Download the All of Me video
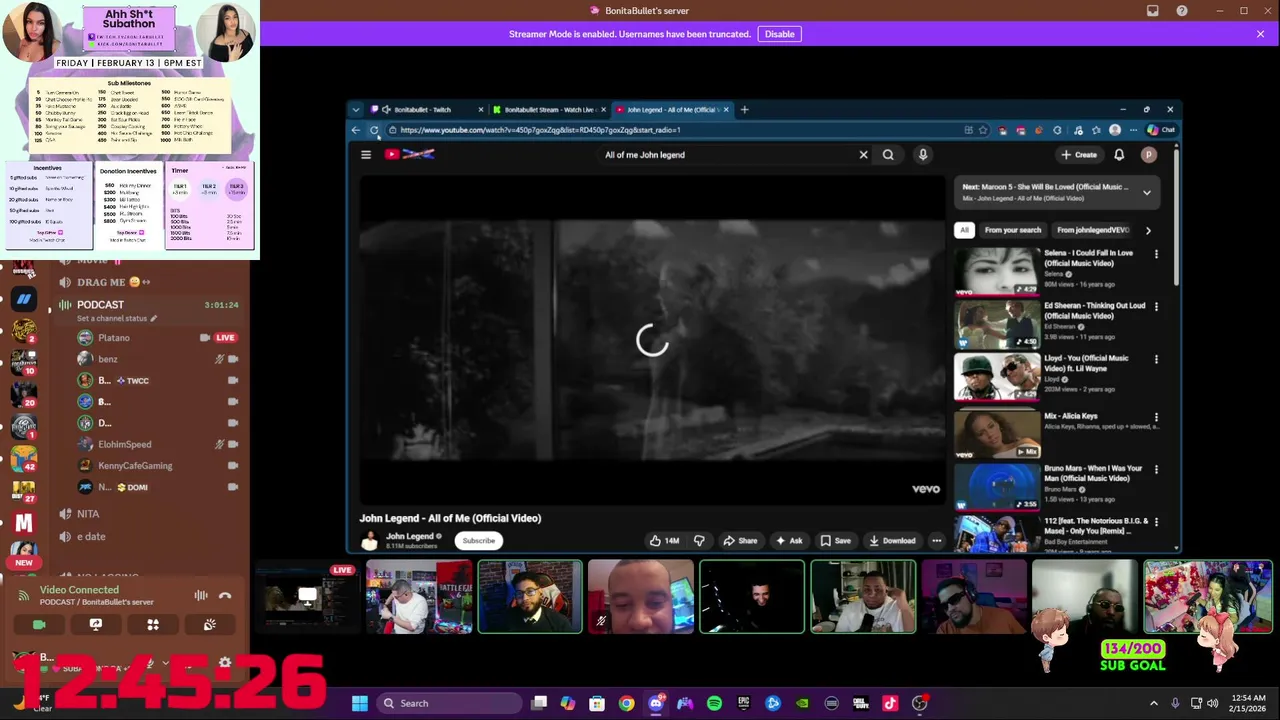1280x720 pixels. pyautogui.click(x=892, y=541)
